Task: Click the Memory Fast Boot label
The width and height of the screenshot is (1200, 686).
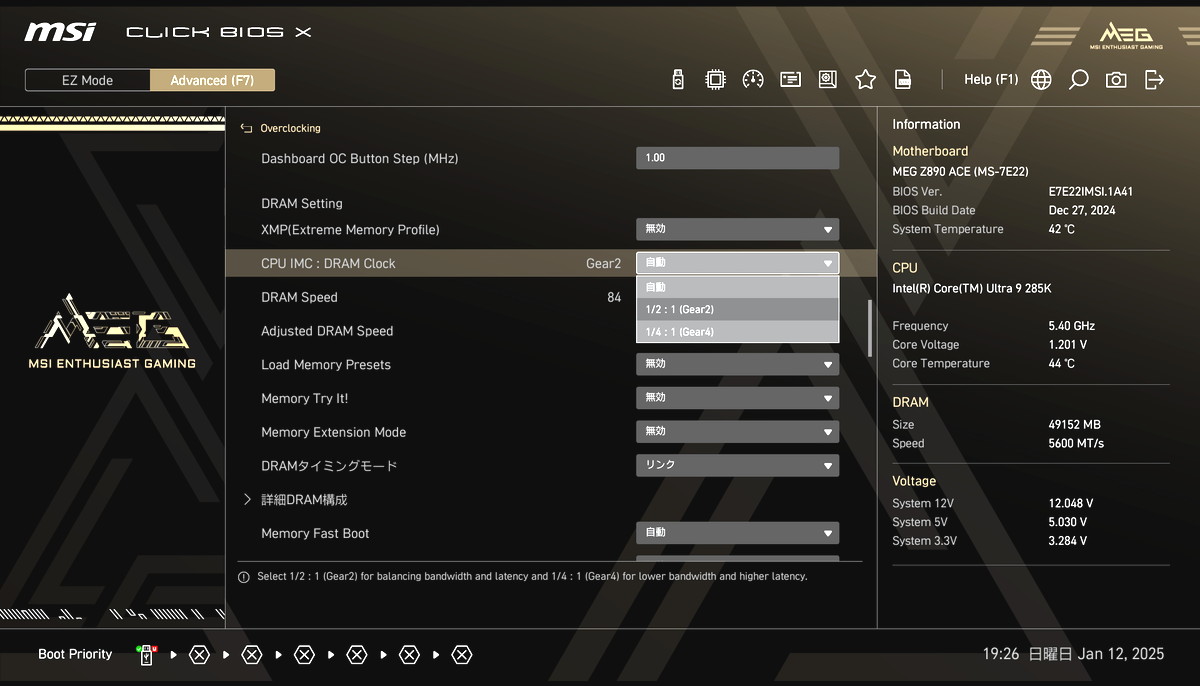Action: click(315, 533)
